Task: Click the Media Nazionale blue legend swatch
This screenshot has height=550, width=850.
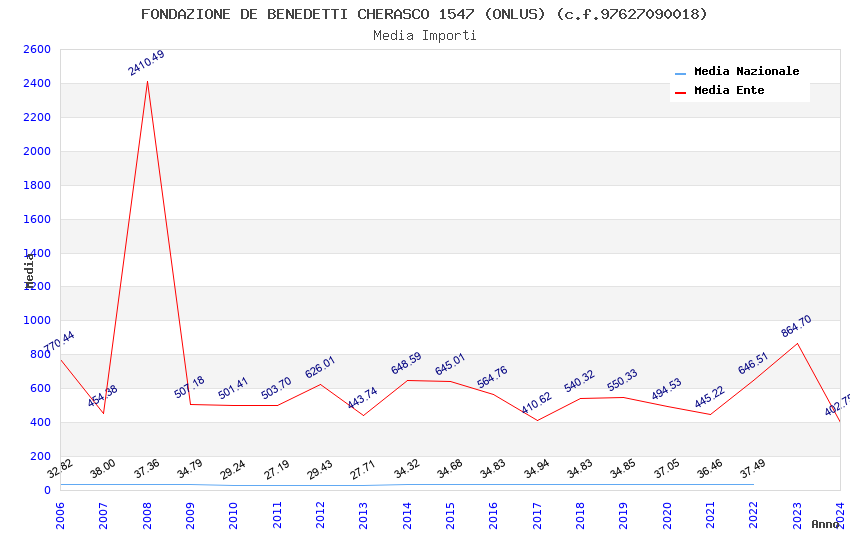Action: [x=680, y=73]
